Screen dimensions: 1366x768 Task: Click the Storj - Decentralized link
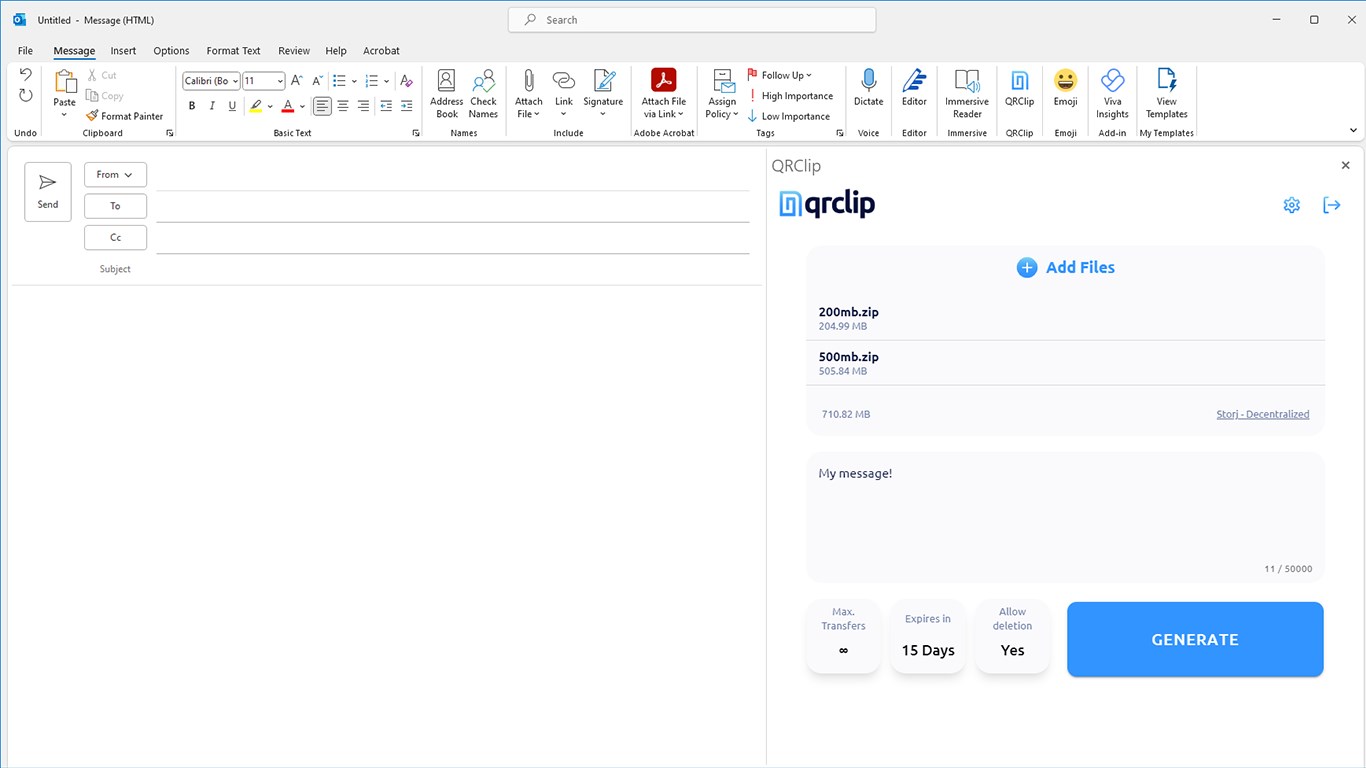click(1262, 414)
